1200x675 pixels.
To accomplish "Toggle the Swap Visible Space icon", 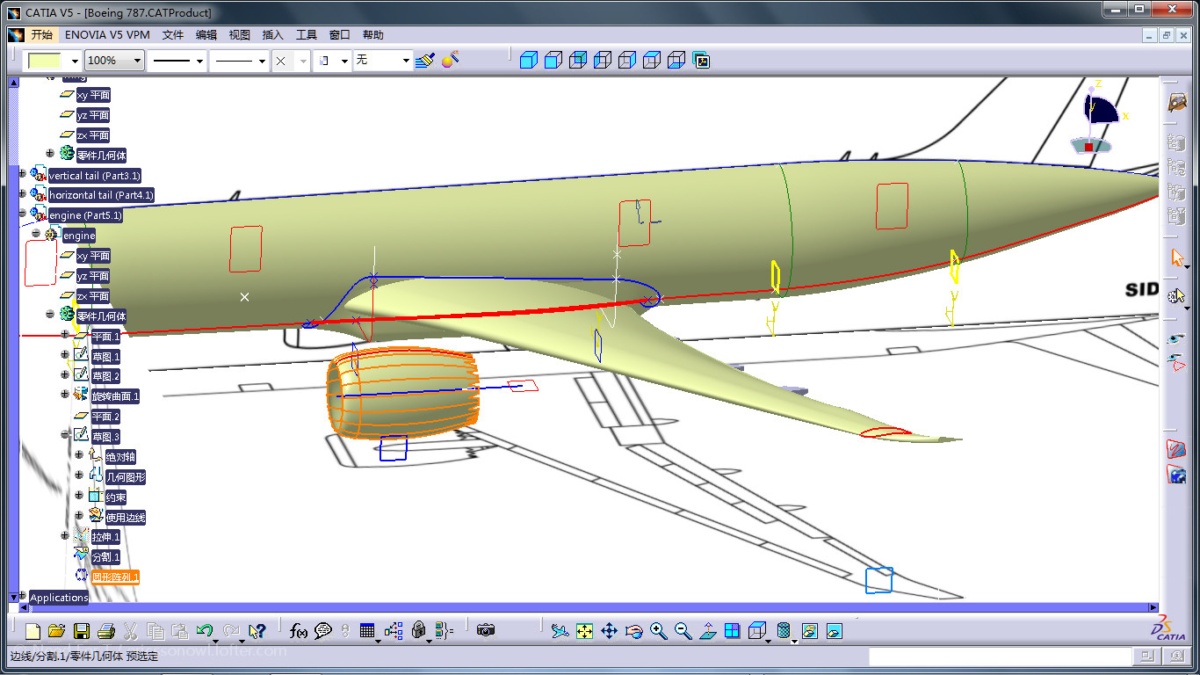I will [x=834, y=631].
